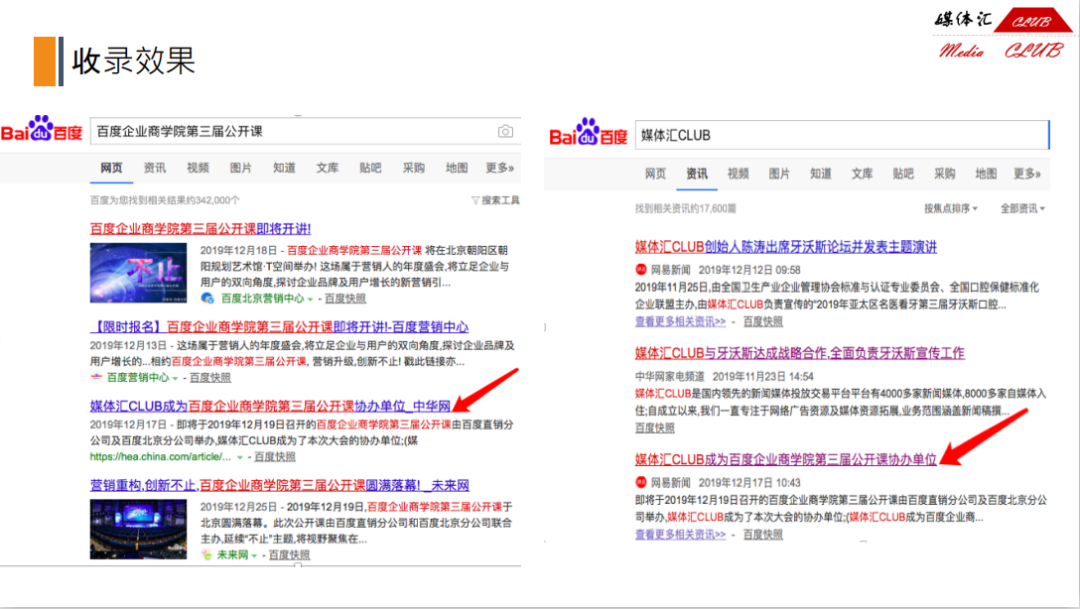Open 更多» tab on the right search page

1027,173
